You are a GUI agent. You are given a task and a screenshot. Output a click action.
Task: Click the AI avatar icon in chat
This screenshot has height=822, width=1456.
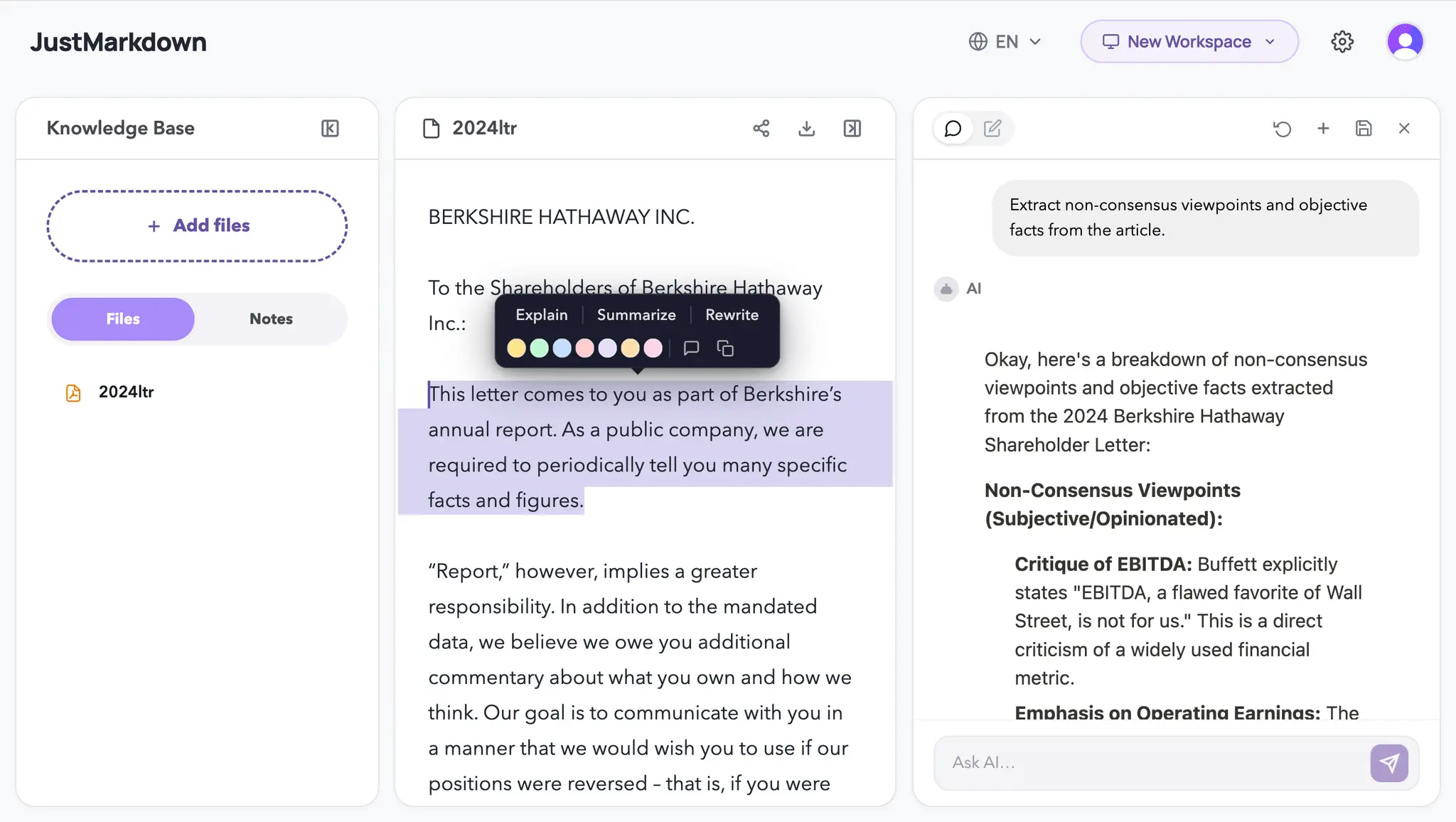pyautogui.click(x=946, y=289)
